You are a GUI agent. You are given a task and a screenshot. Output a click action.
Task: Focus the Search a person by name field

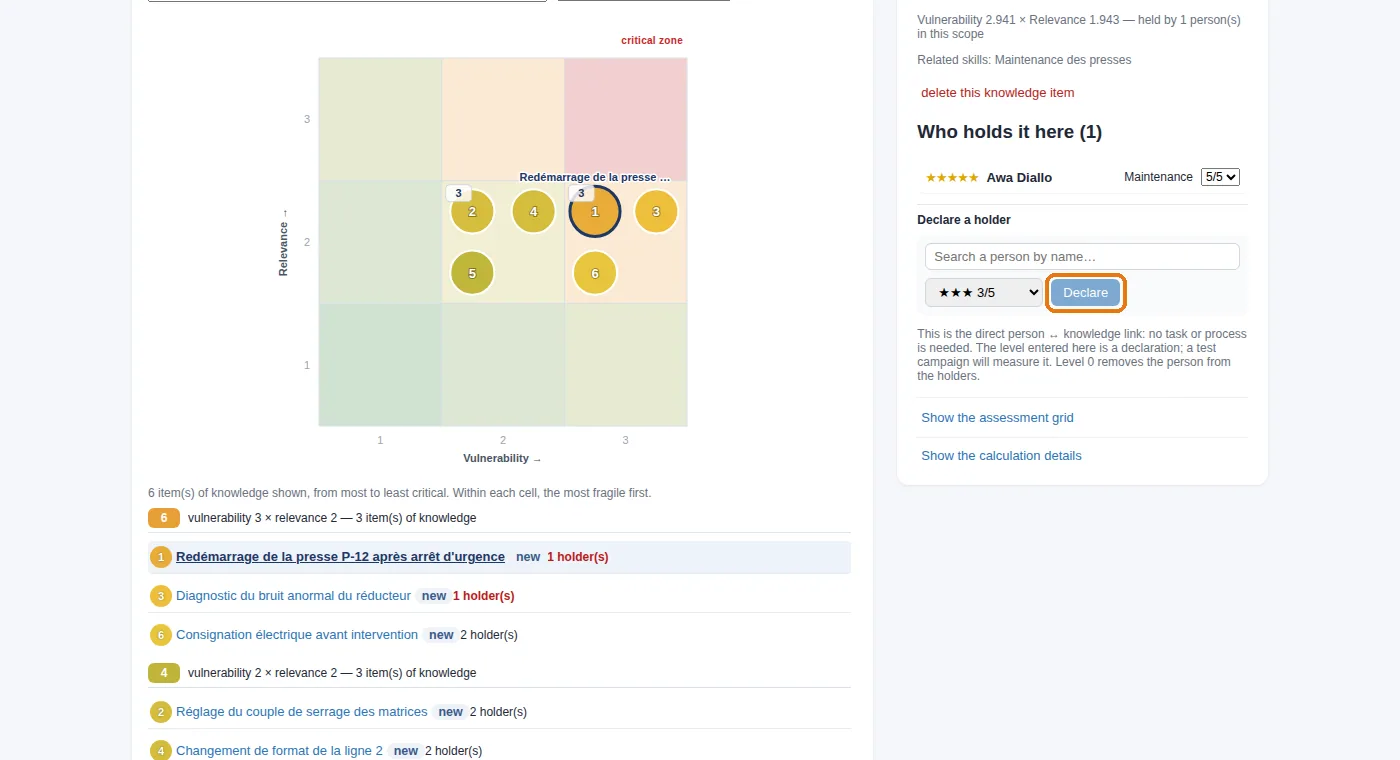click(1082, 257)
